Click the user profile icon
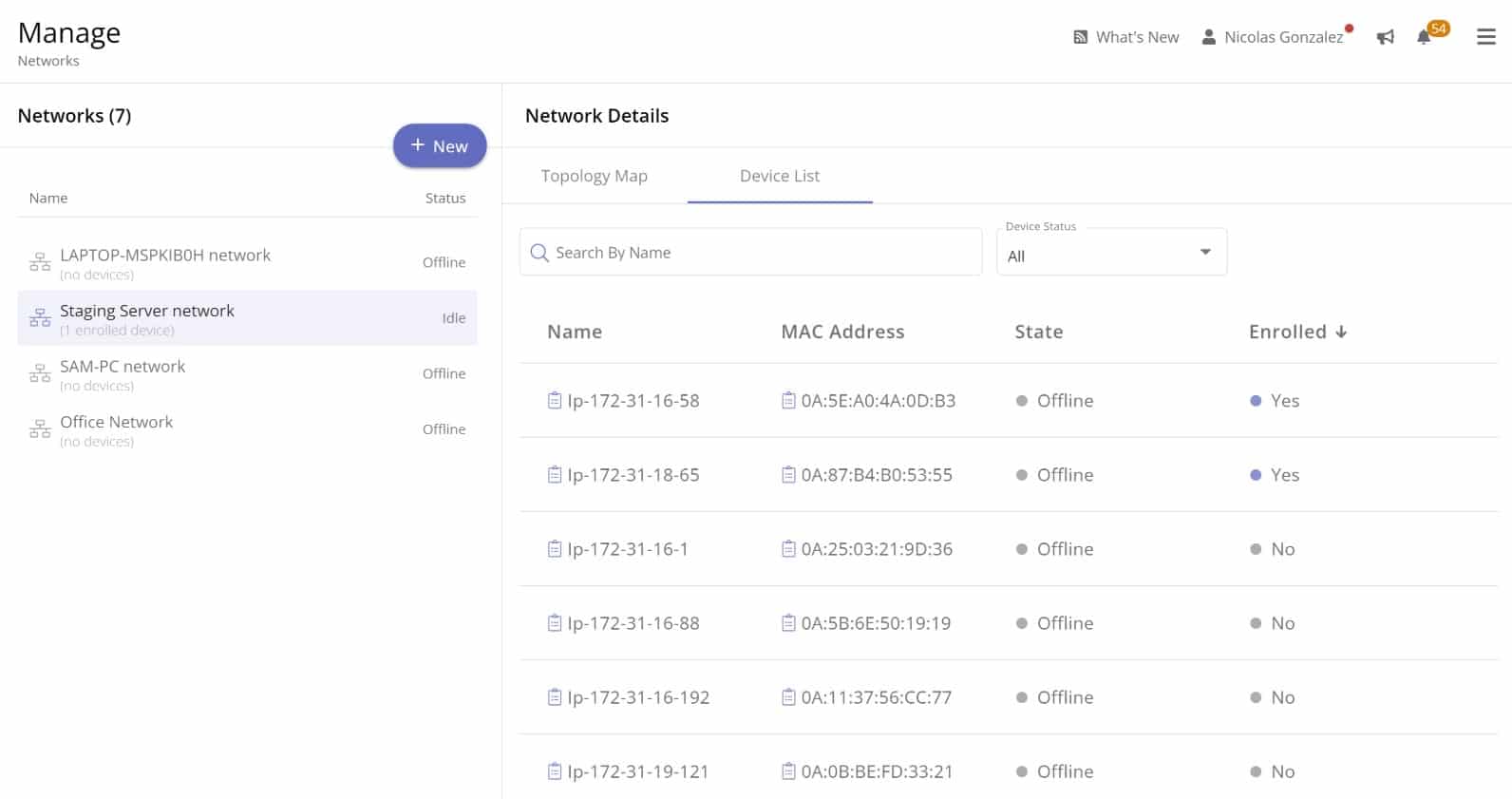Image resolution: width=1512 pixels, height=799 pixels. coord(1209,37)
